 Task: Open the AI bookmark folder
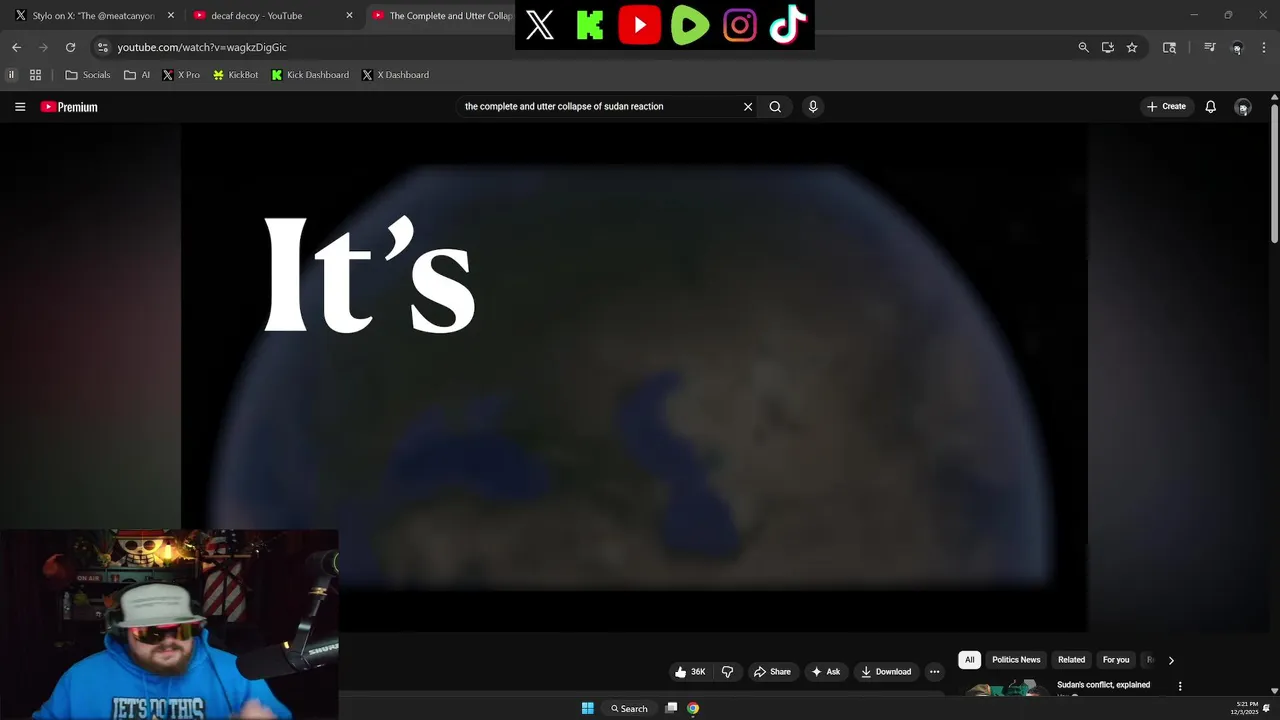pyautogui.click(x=137, y=75)
